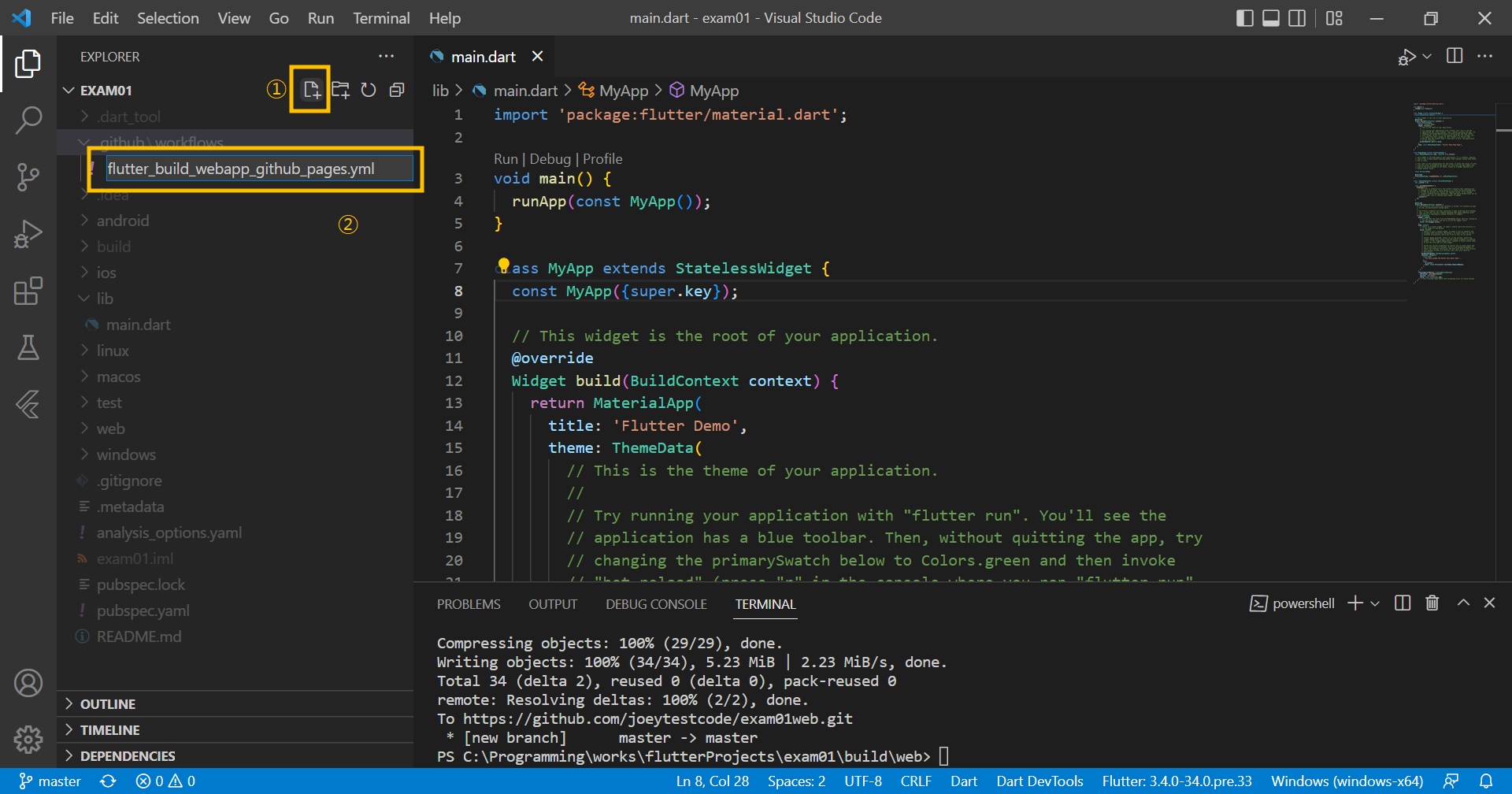Viewport: 1512px width, 794px height.
Task: Open the Flutter sidebar view
Action: [x=28, y=404]
